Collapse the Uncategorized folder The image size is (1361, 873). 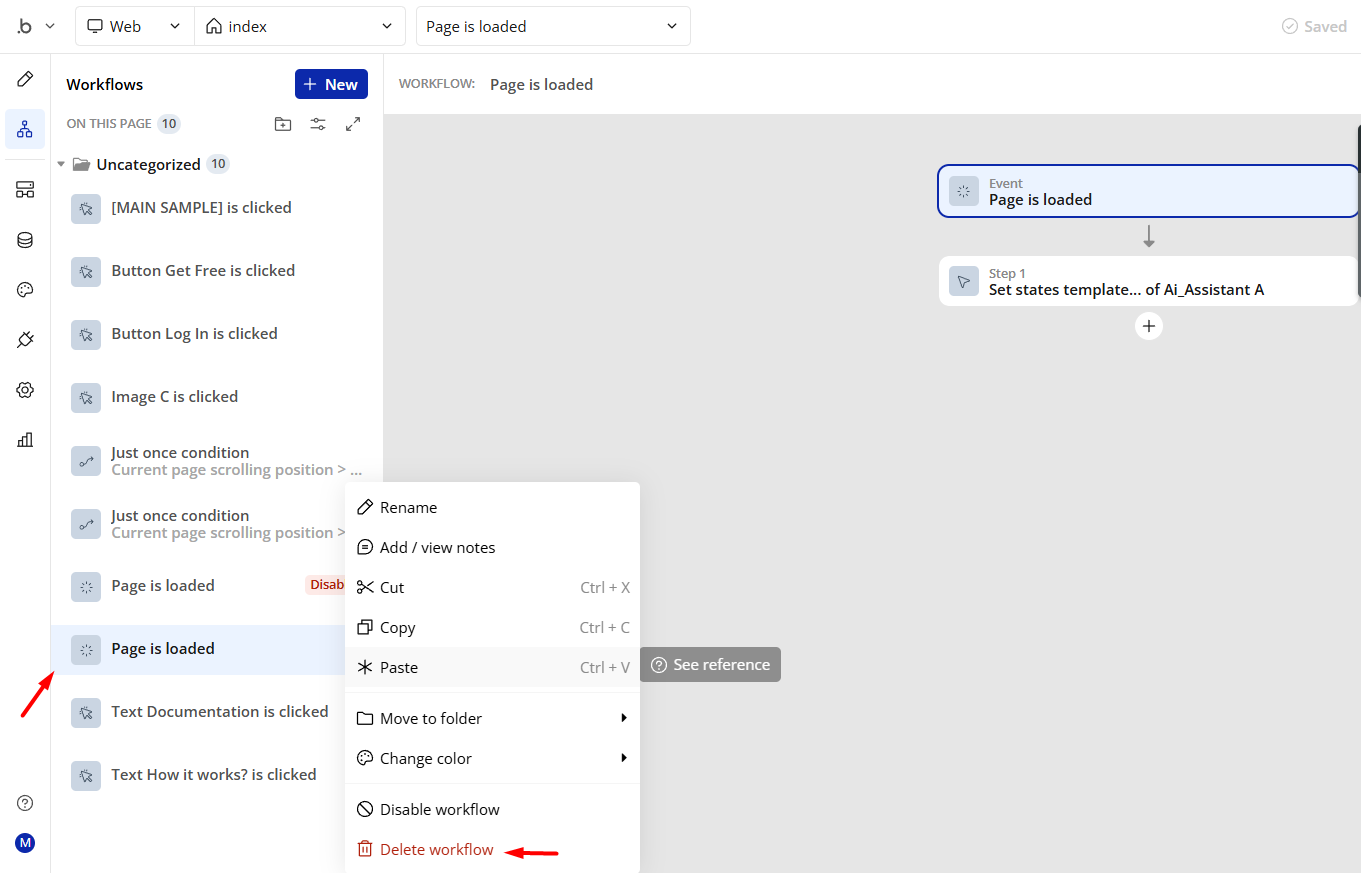(x=61, y=164)
